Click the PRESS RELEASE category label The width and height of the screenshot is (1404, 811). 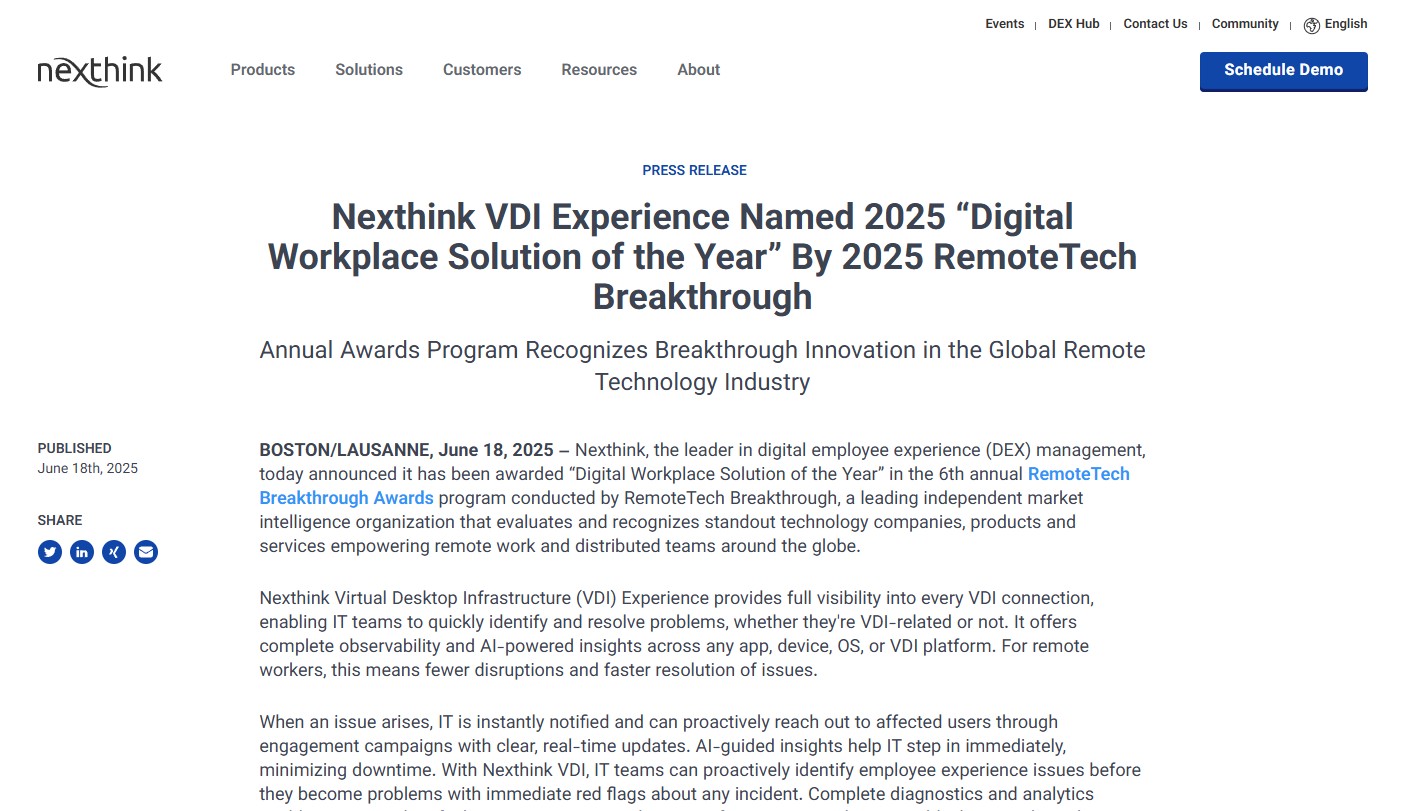pos(695,170)
